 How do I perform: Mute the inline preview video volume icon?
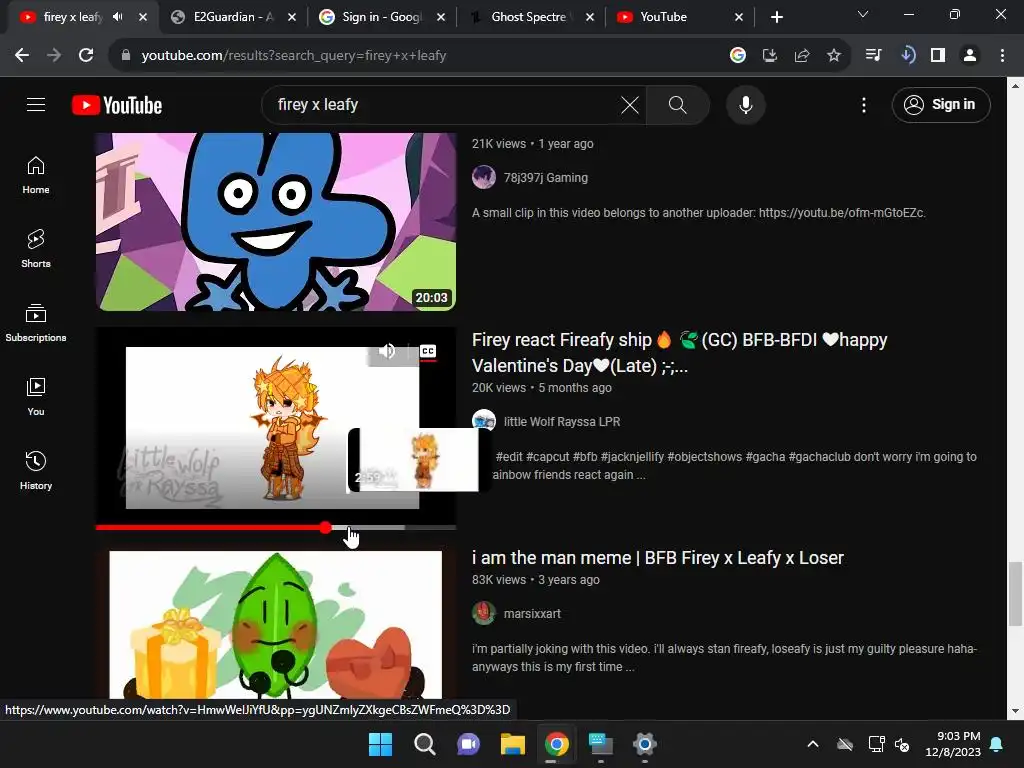click(x=387, y=351)
